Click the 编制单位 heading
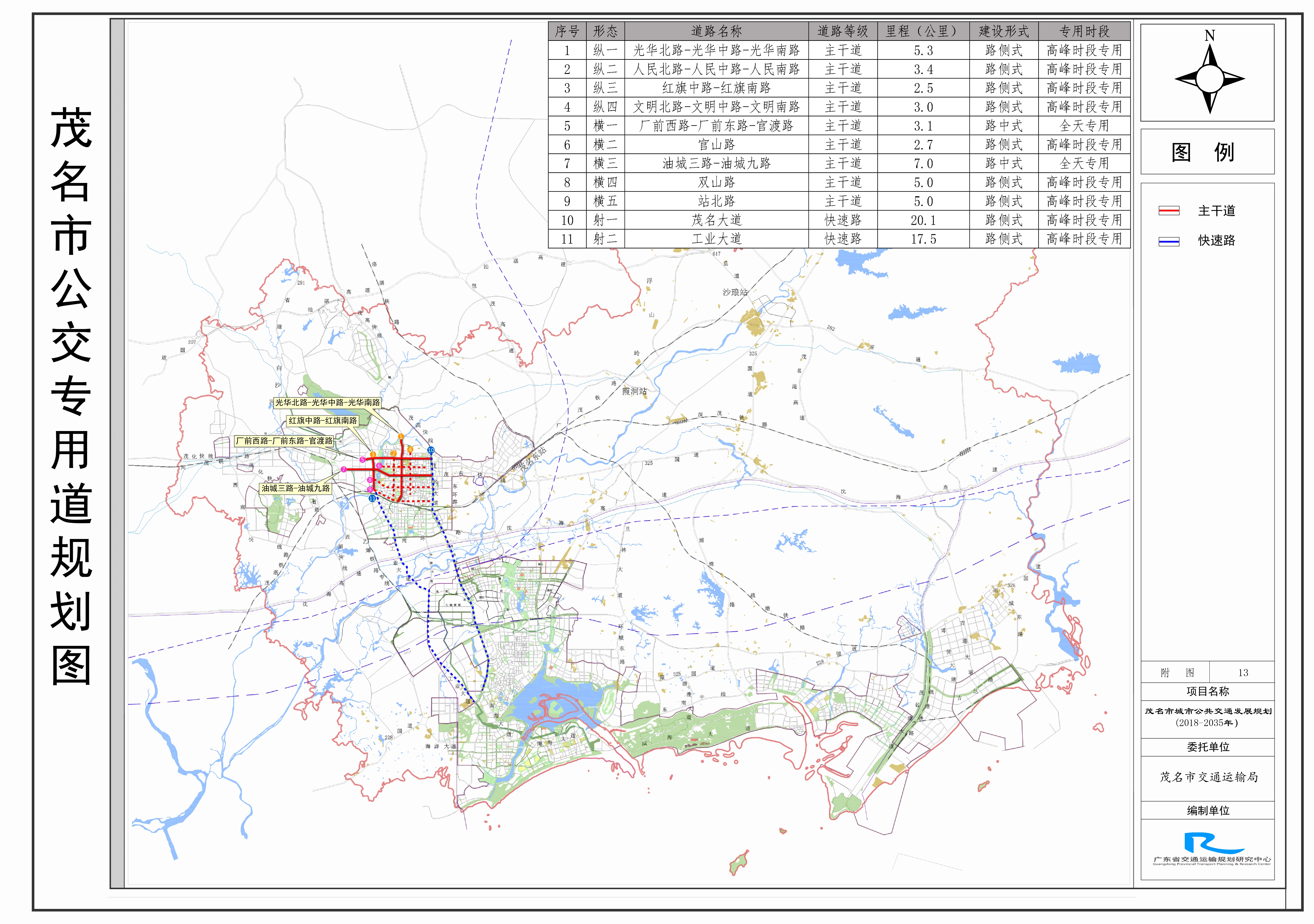This screenshot has width=1314, height=924. click(x=1208, y=811)
